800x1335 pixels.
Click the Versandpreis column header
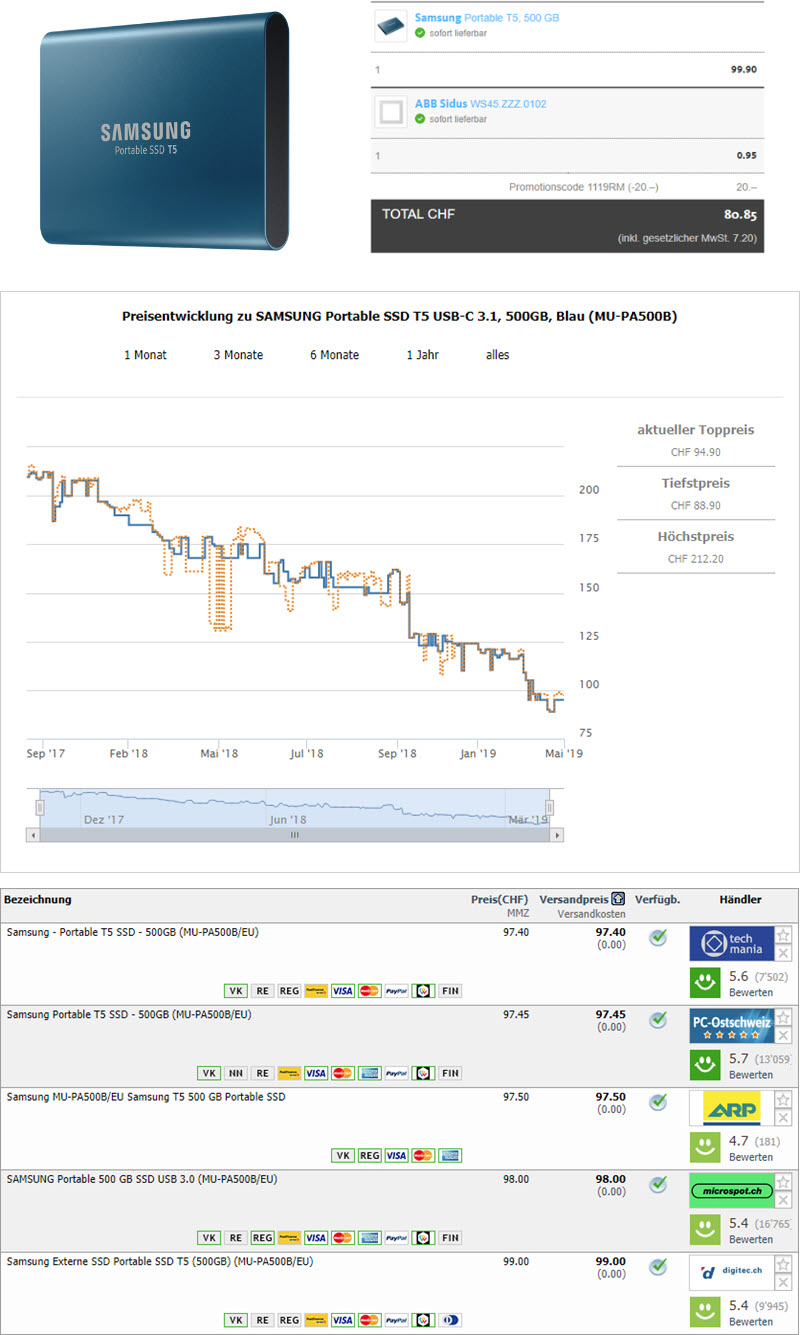pyautogui.click(x=574, y=900)
